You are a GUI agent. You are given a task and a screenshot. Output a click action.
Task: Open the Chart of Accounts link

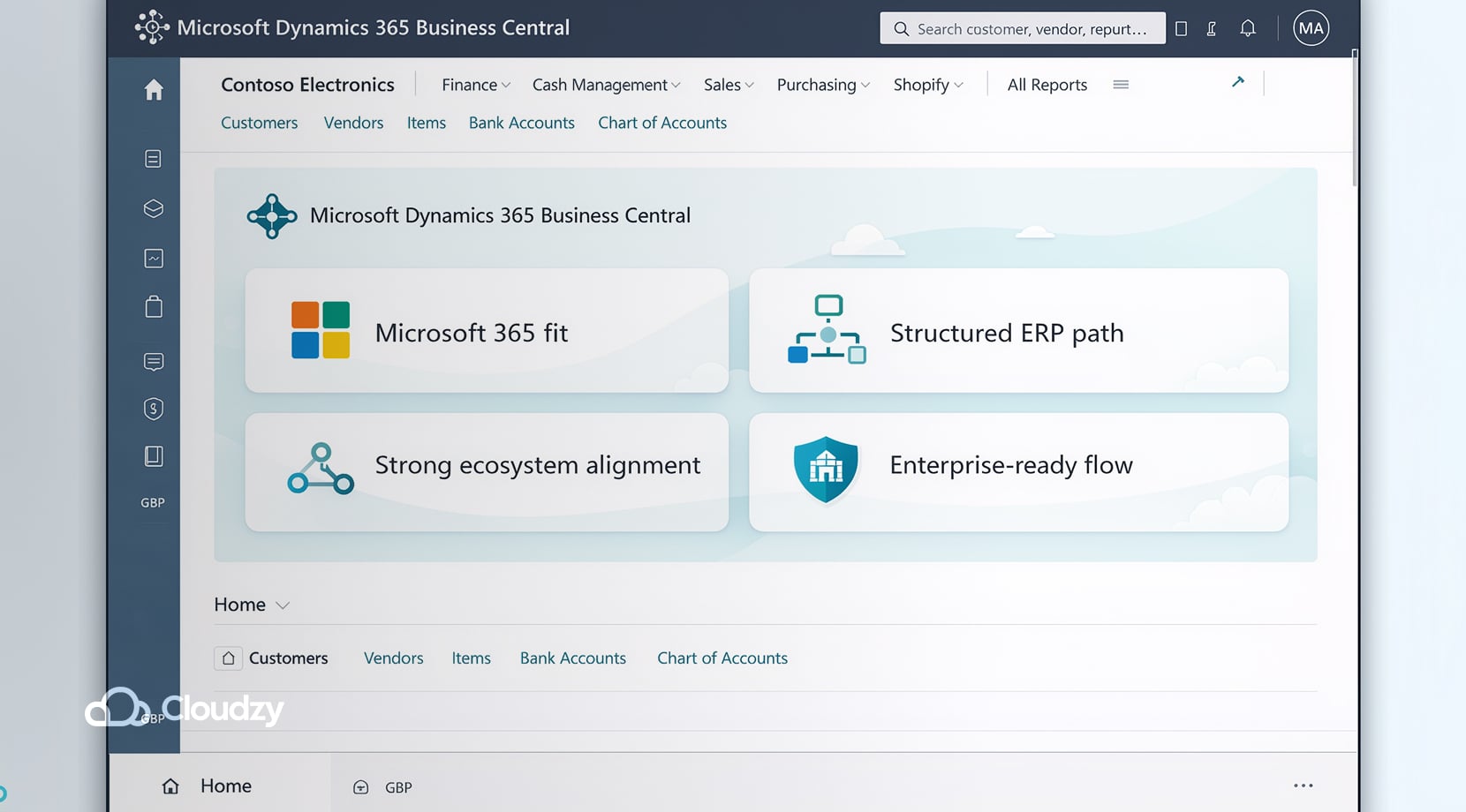coord(662,123)
